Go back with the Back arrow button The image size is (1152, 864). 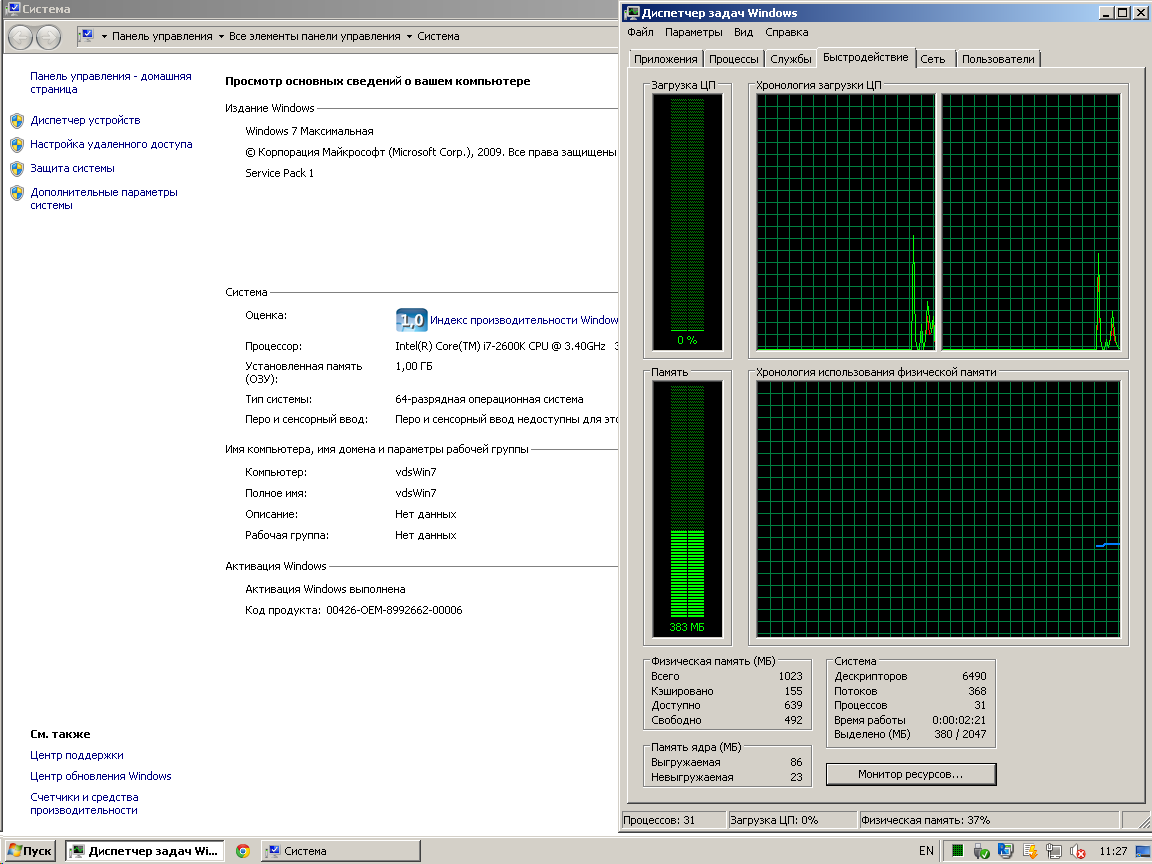tap(21, 37)
